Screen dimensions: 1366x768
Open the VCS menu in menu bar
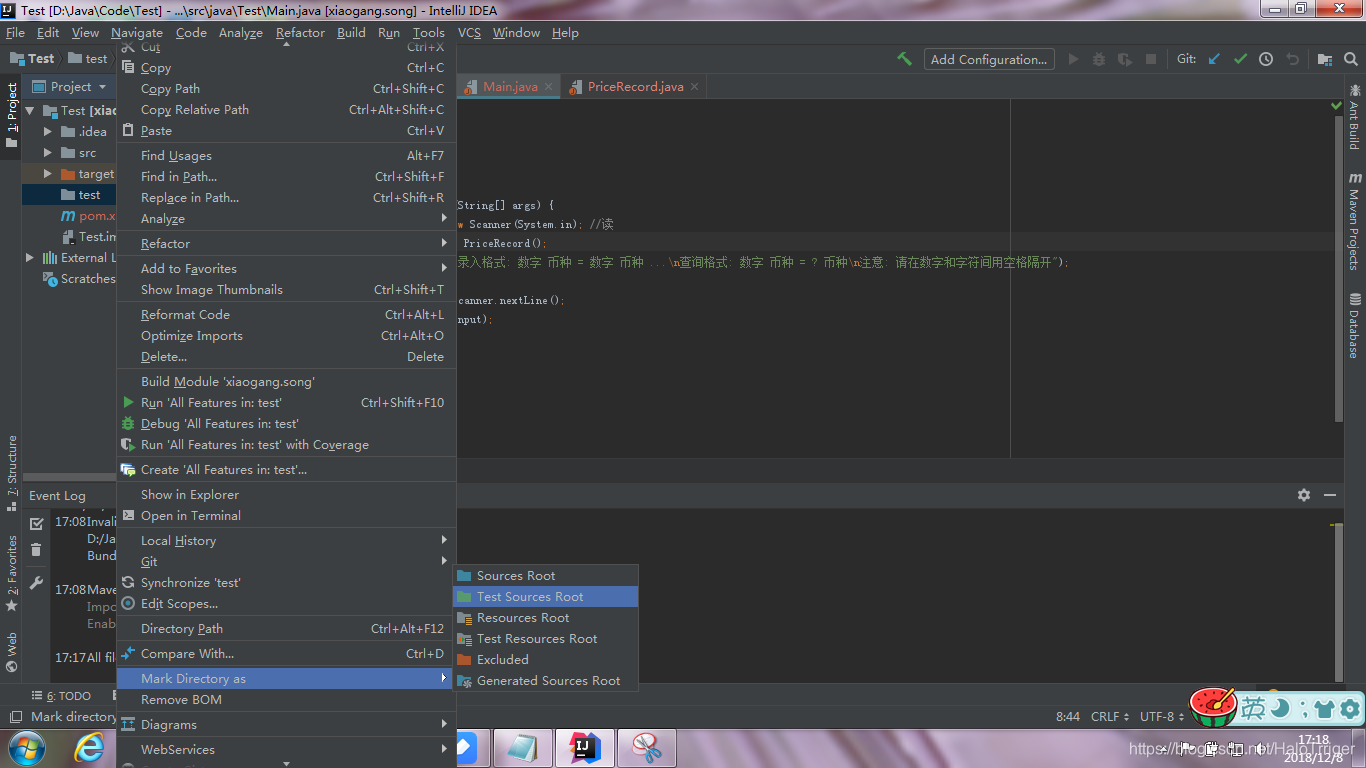click(469, 33)
